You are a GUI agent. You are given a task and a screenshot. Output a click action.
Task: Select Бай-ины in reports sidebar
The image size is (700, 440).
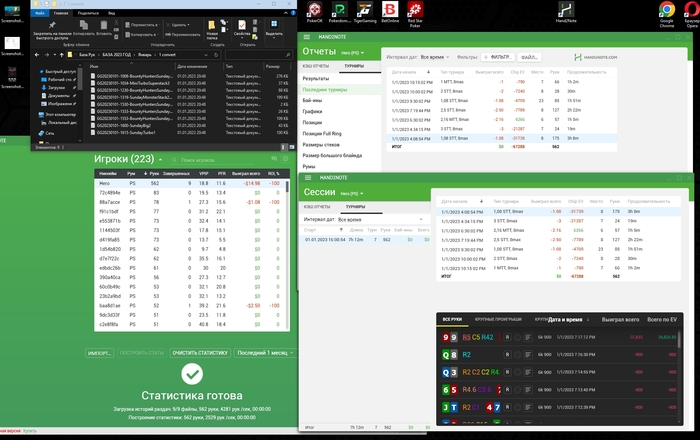pyautogui.click(x=312, y=100)
